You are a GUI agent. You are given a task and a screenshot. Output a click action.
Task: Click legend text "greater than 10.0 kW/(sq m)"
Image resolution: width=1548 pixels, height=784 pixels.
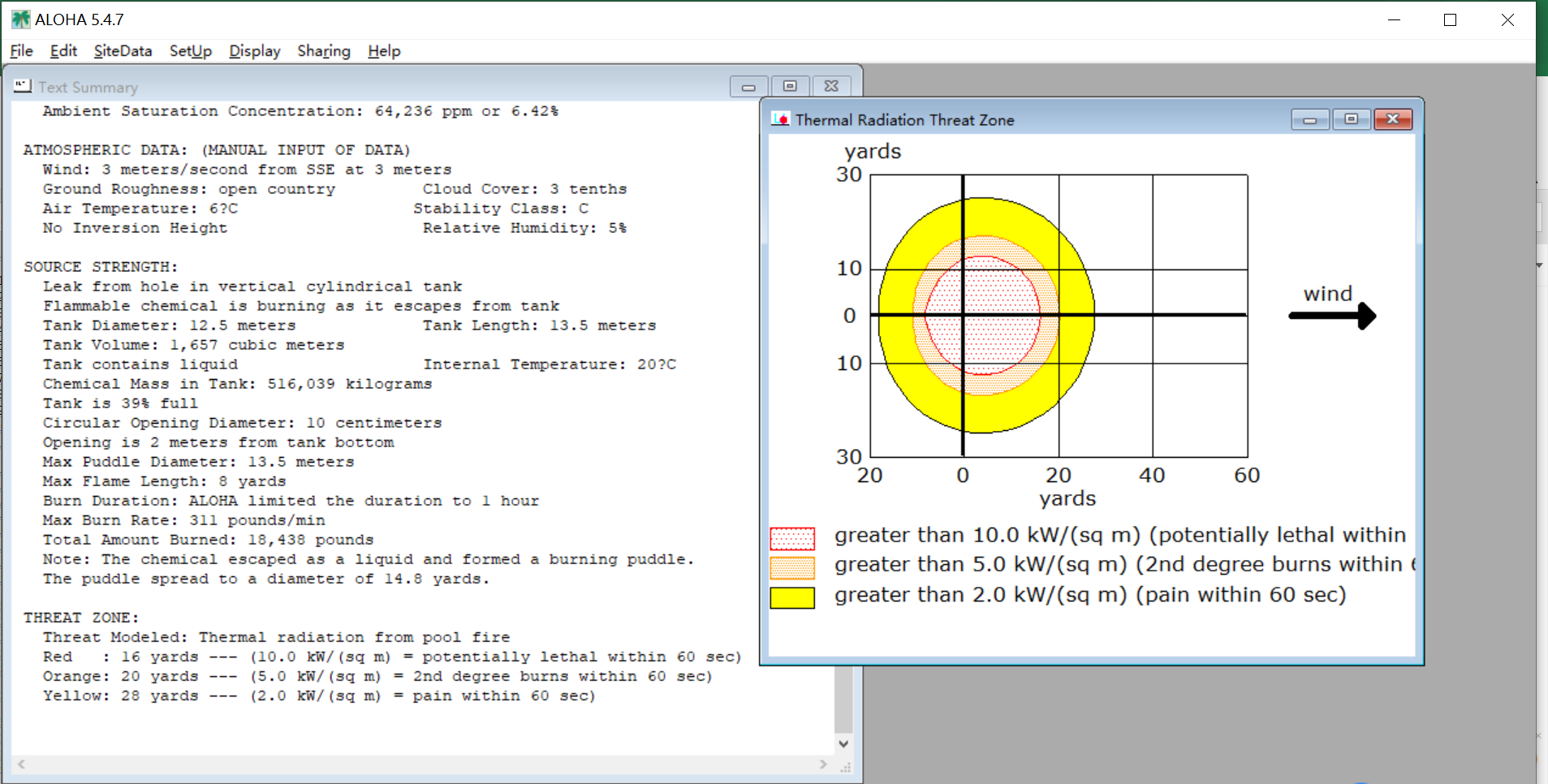tap(989, 536)
